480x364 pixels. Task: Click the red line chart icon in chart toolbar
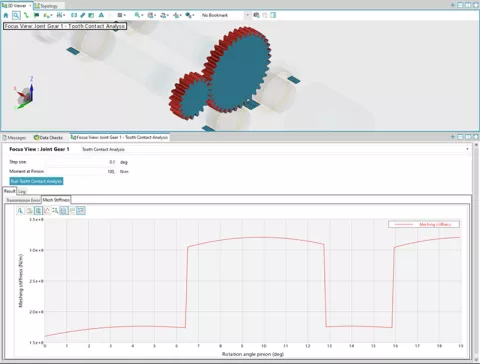(47, 211)
